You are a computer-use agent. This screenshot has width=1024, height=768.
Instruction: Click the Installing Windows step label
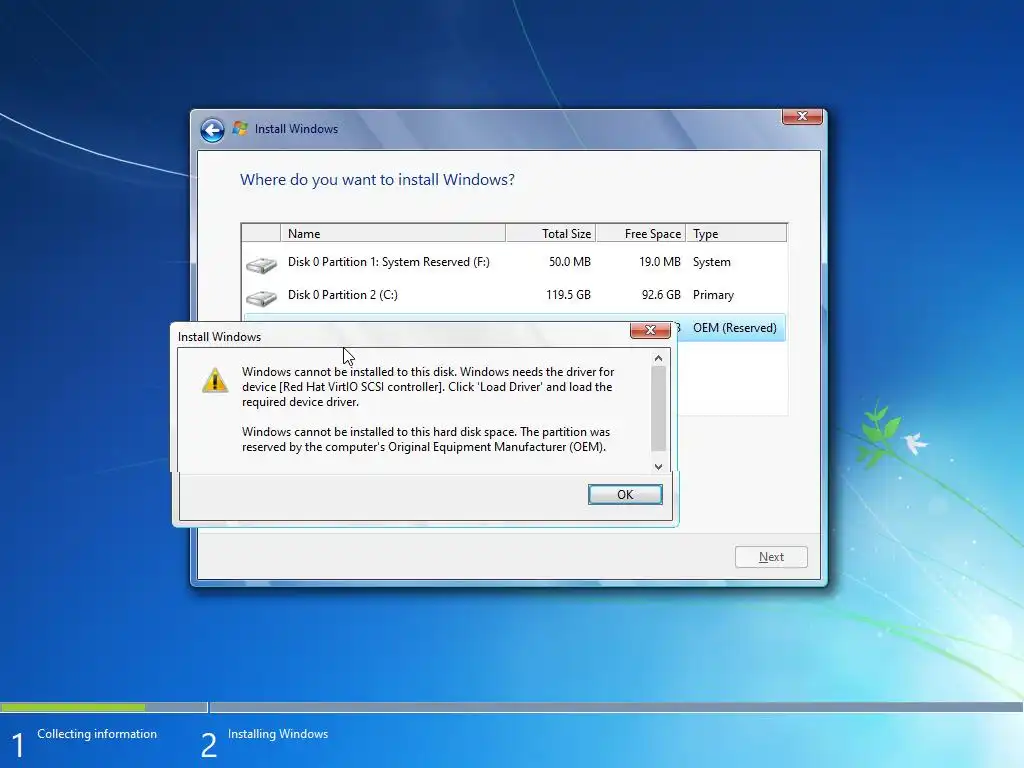click(278, 734)
